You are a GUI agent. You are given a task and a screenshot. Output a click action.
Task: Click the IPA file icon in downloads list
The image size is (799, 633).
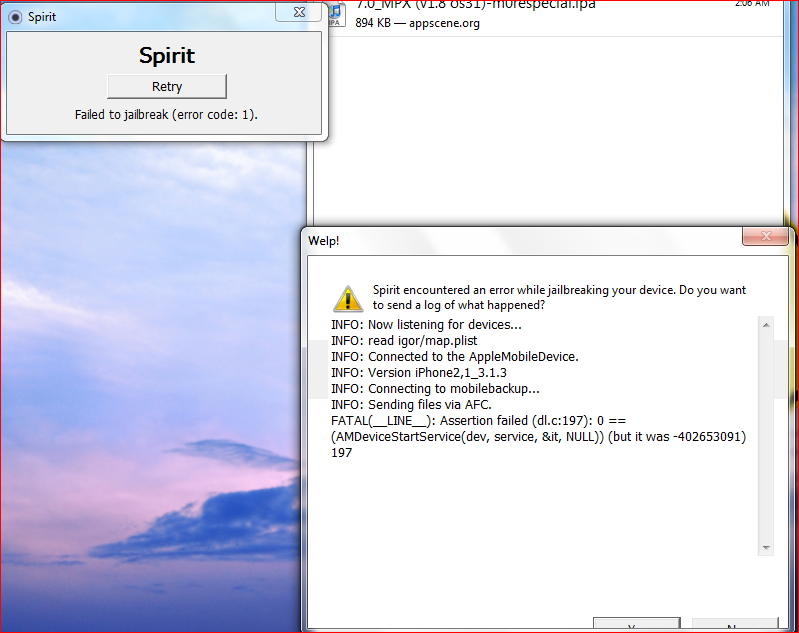336,13
